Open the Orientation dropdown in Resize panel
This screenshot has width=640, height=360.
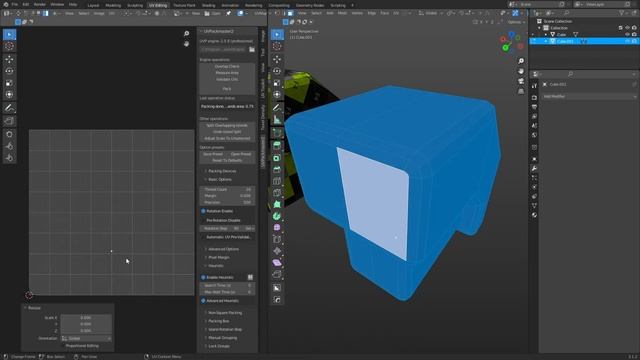[x=87, y=338]
